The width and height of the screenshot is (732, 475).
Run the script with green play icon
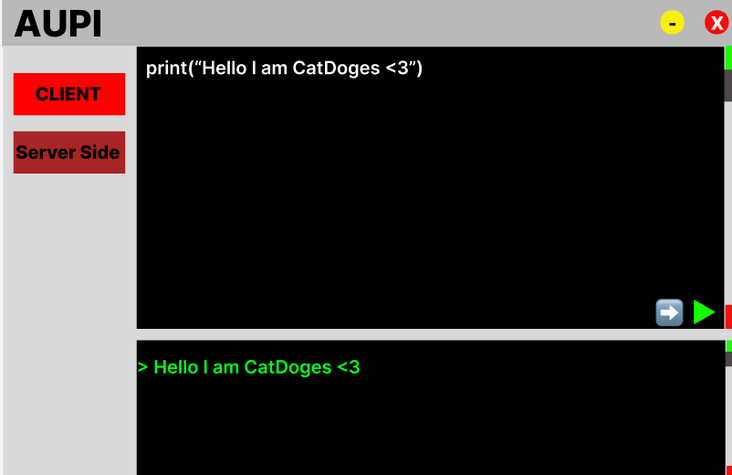pyautogui.click(x=704, y=312)
